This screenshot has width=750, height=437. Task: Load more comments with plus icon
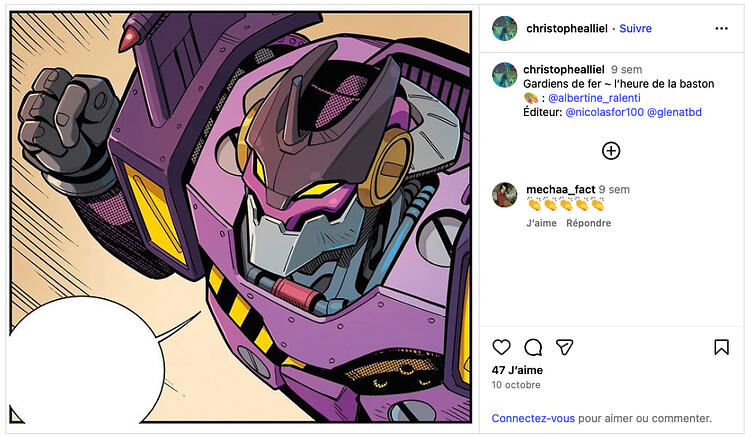coord(611,151)
